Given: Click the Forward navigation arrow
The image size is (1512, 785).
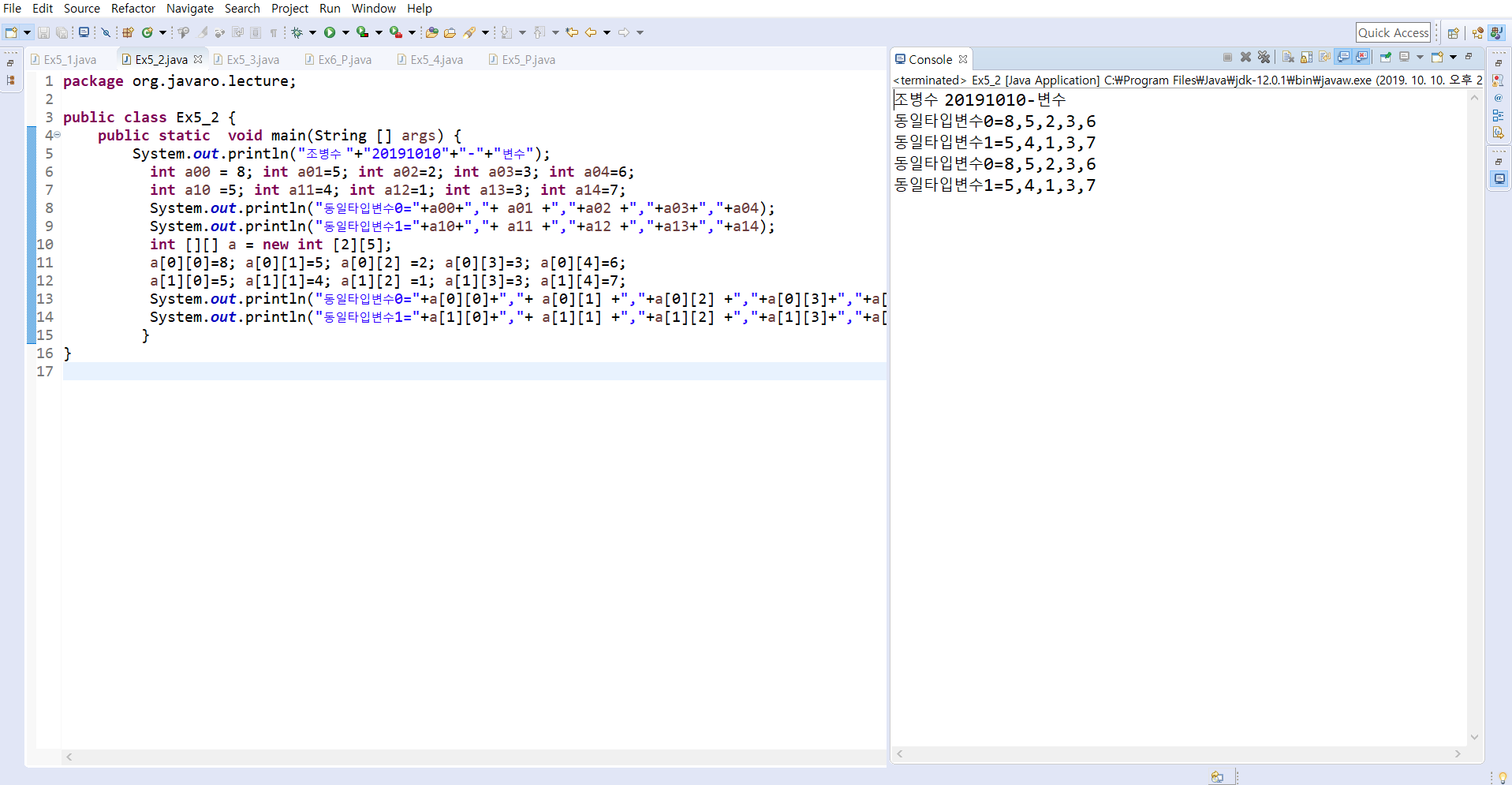Looking at the screenshot, I should (624, 32).
